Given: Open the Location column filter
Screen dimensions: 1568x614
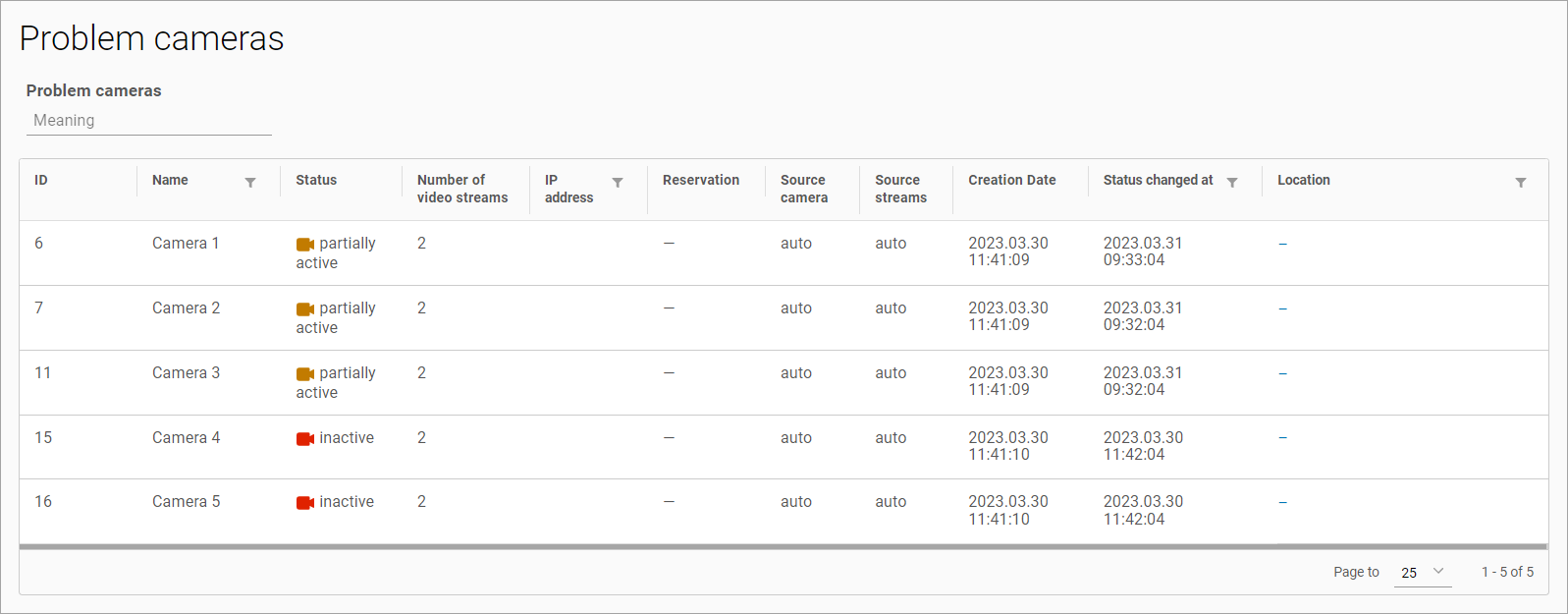Looking at the screenshot, I should click(1520, 183).
